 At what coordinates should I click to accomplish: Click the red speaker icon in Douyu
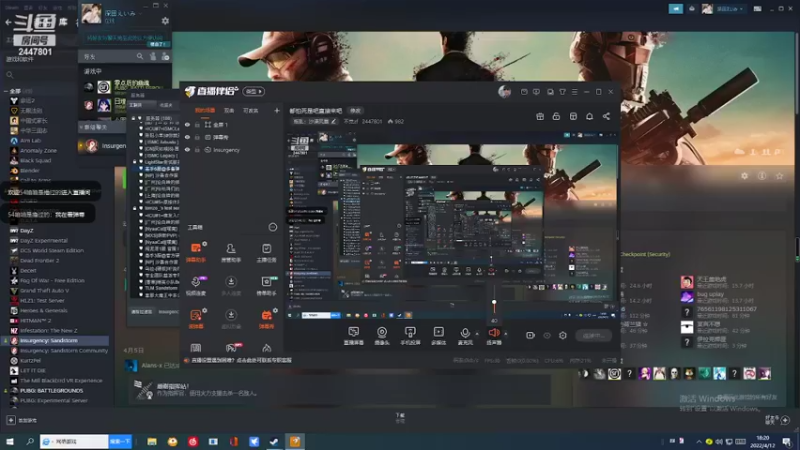493,333
